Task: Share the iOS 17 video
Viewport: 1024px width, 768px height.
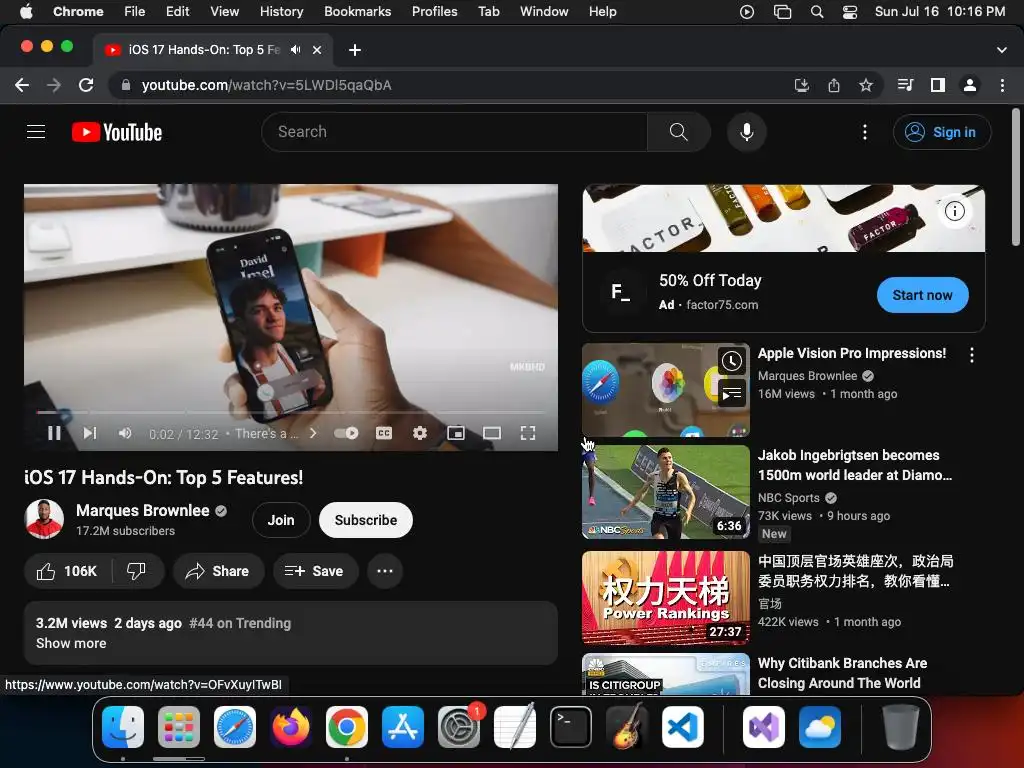Action: tap(218, 571)
